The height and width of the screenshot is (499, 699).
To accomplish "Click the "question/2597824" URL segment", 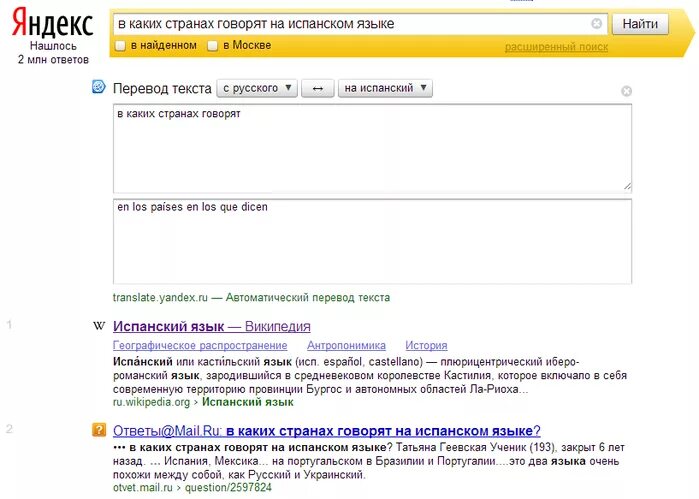I will click(228, 487).
